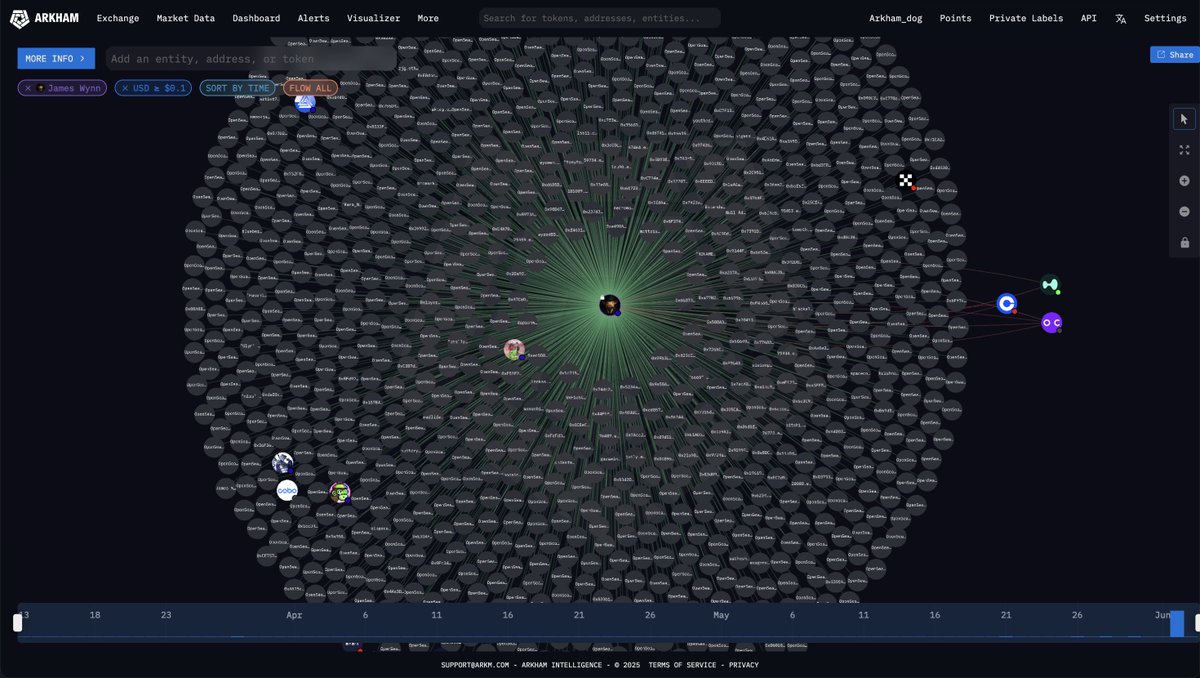Select the green frog avatar node
This screenshot has width=1200, height=678.
(514, 350)
